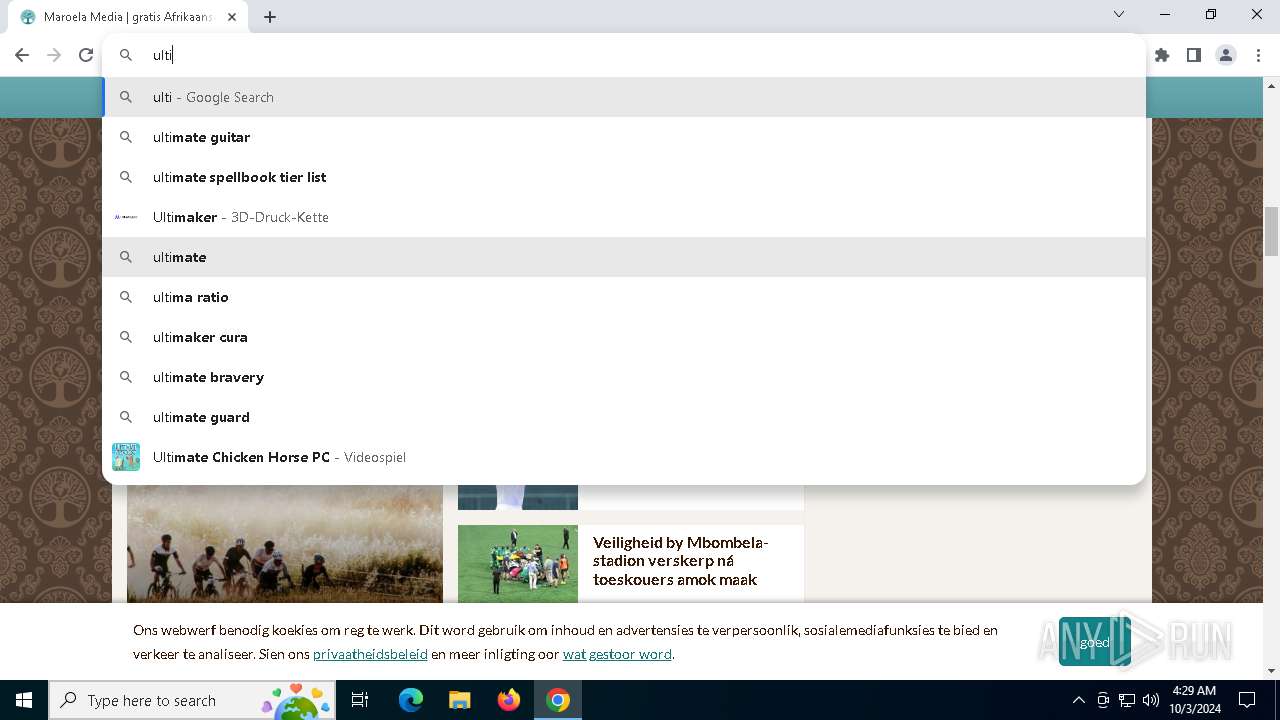Pick the 'ultima ratio' suggestion
The height and width of the screenshot is (720, 1280).
coord(624,297)
